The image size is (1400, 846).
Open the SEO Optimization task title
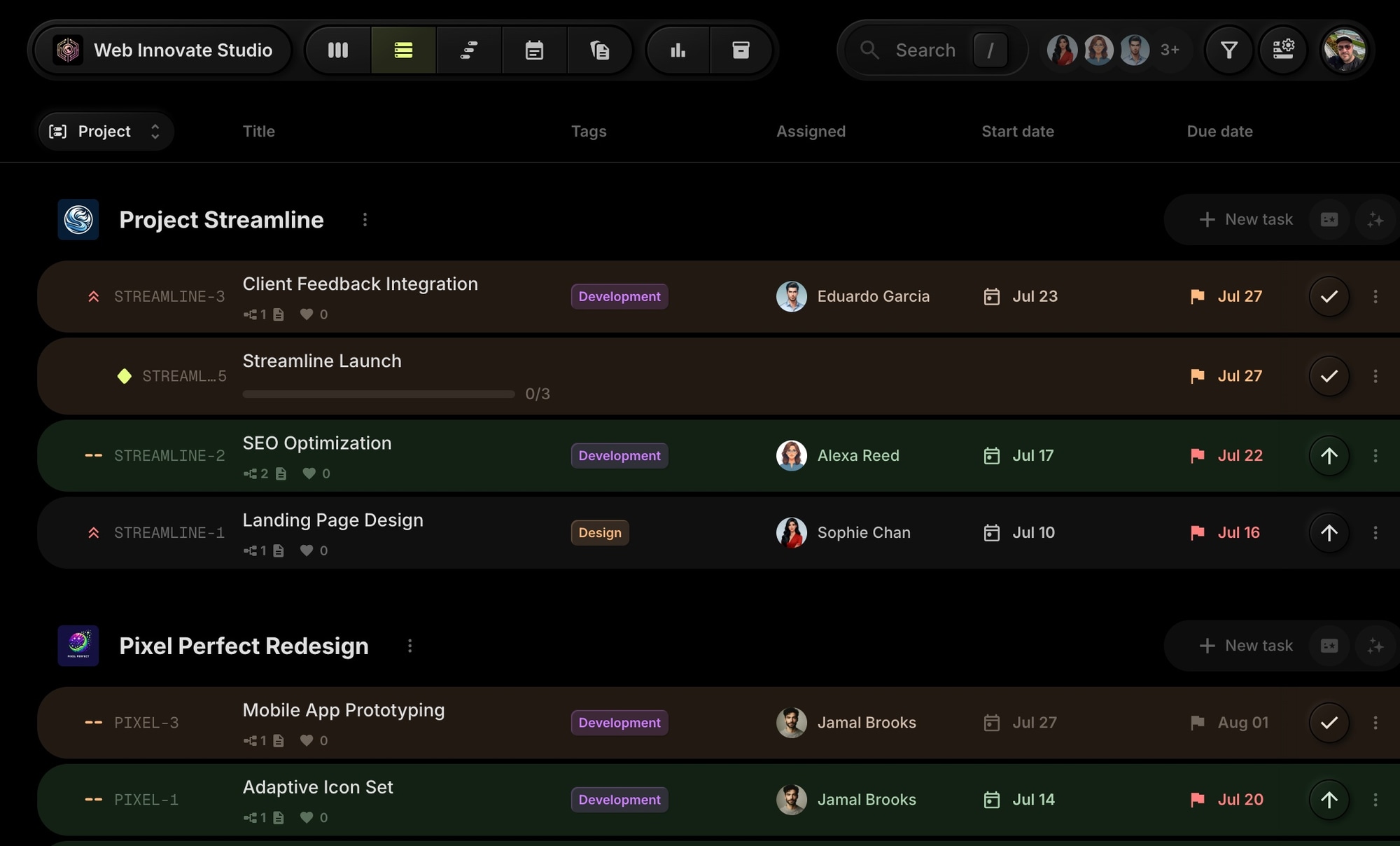pyautogui.click(x=317, y=443)
